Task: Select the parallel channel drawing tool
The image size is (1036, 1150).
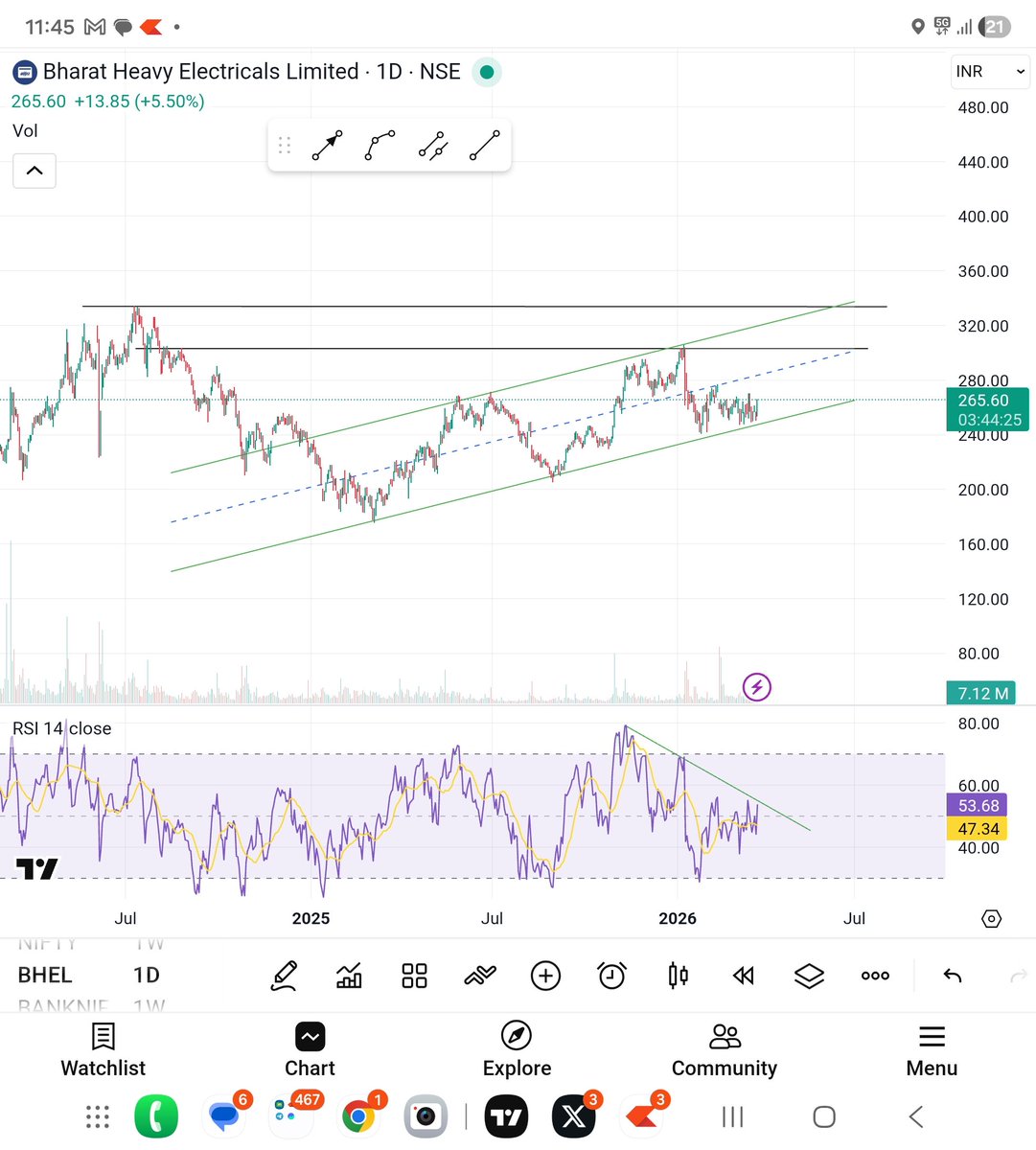Action: (x=432, y=146)
